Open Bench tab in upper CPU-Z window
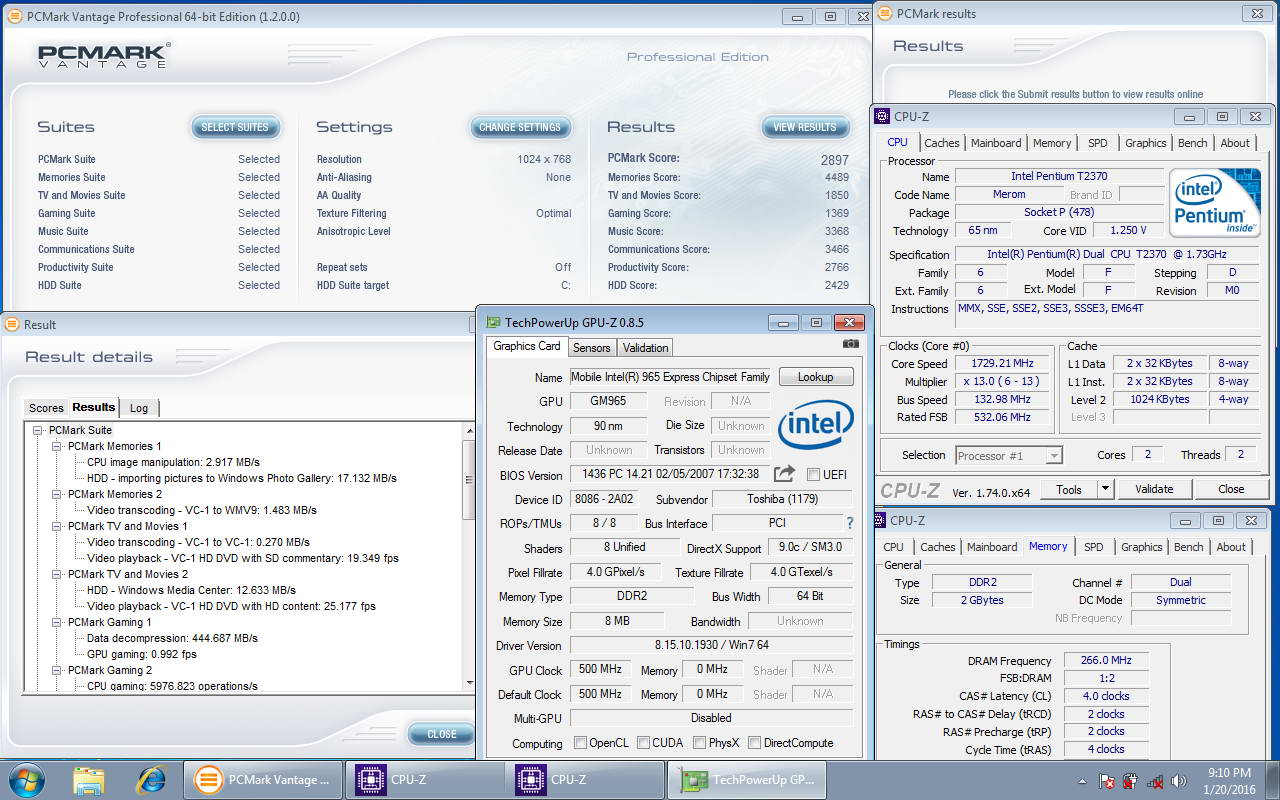 (1192, 143)
